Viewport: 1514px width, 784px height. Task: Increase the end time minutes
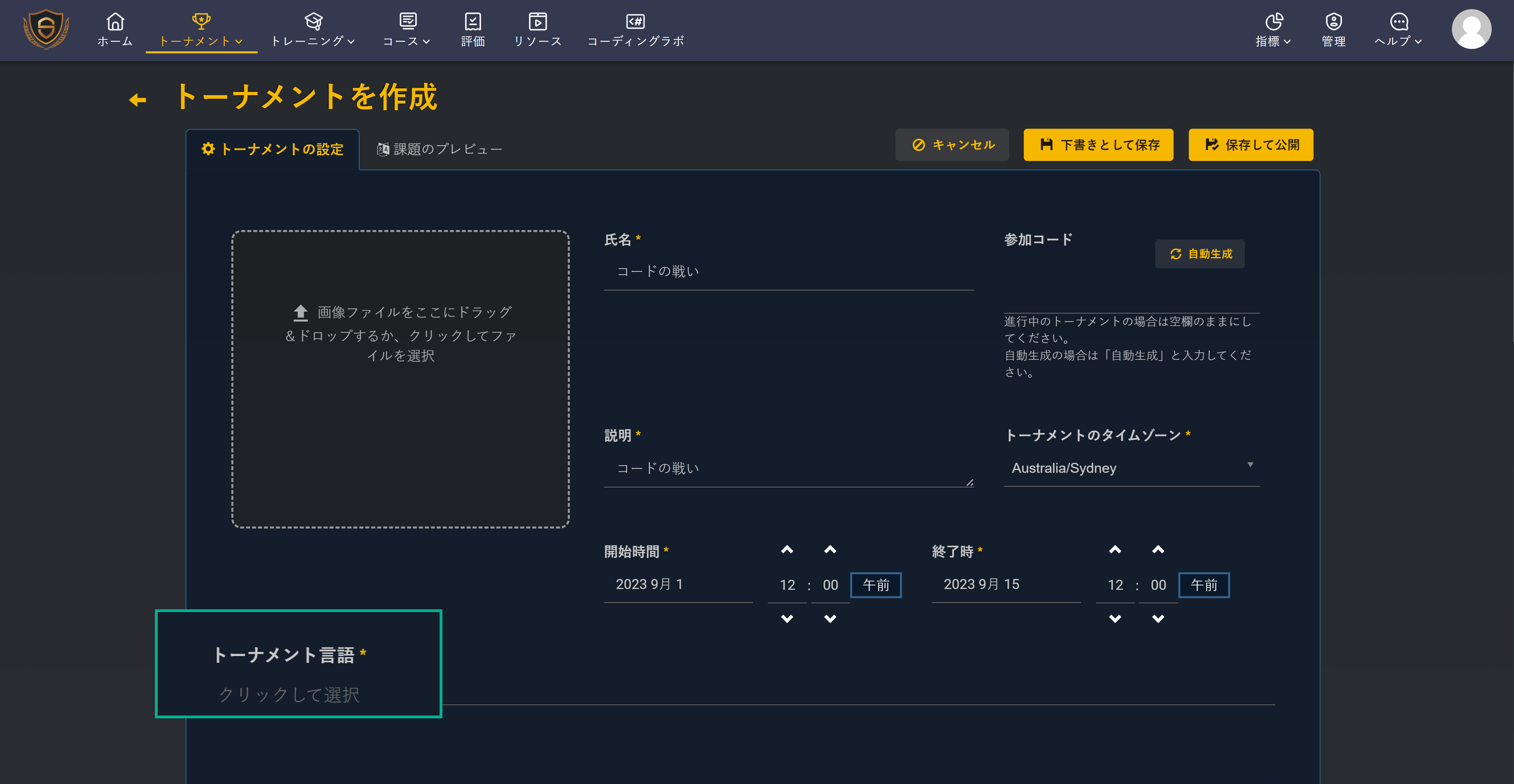point(1158,550)
